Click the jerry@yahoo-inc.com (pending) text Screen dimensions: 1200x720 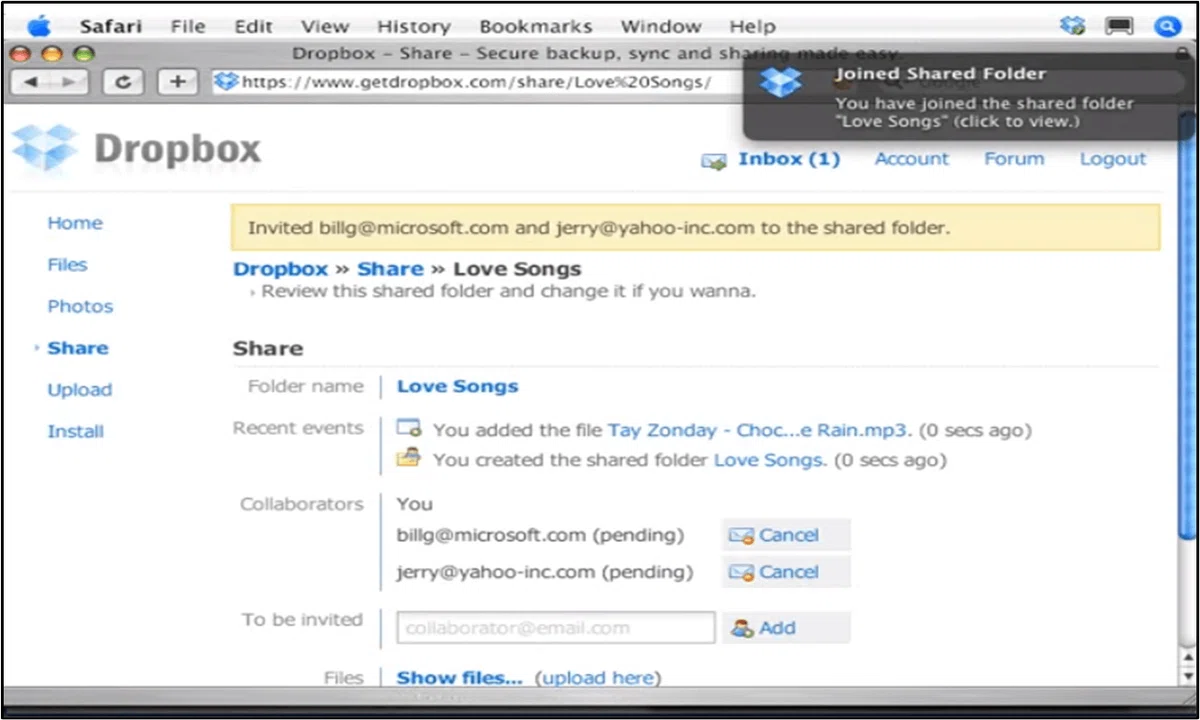[x=545, y=572]
